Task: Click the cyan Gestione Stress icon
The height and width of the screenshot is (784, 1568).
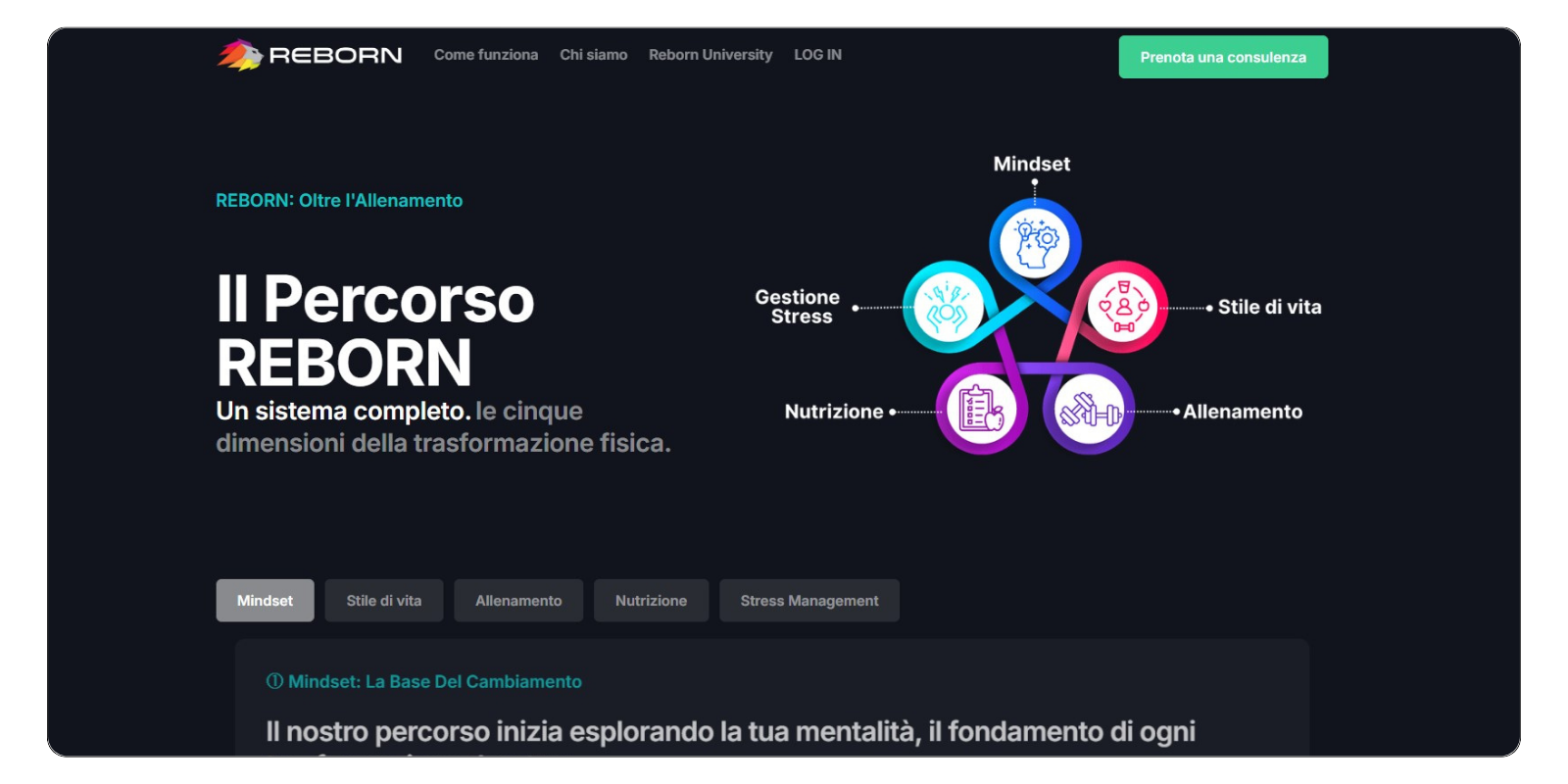Action: click(947, 307)
